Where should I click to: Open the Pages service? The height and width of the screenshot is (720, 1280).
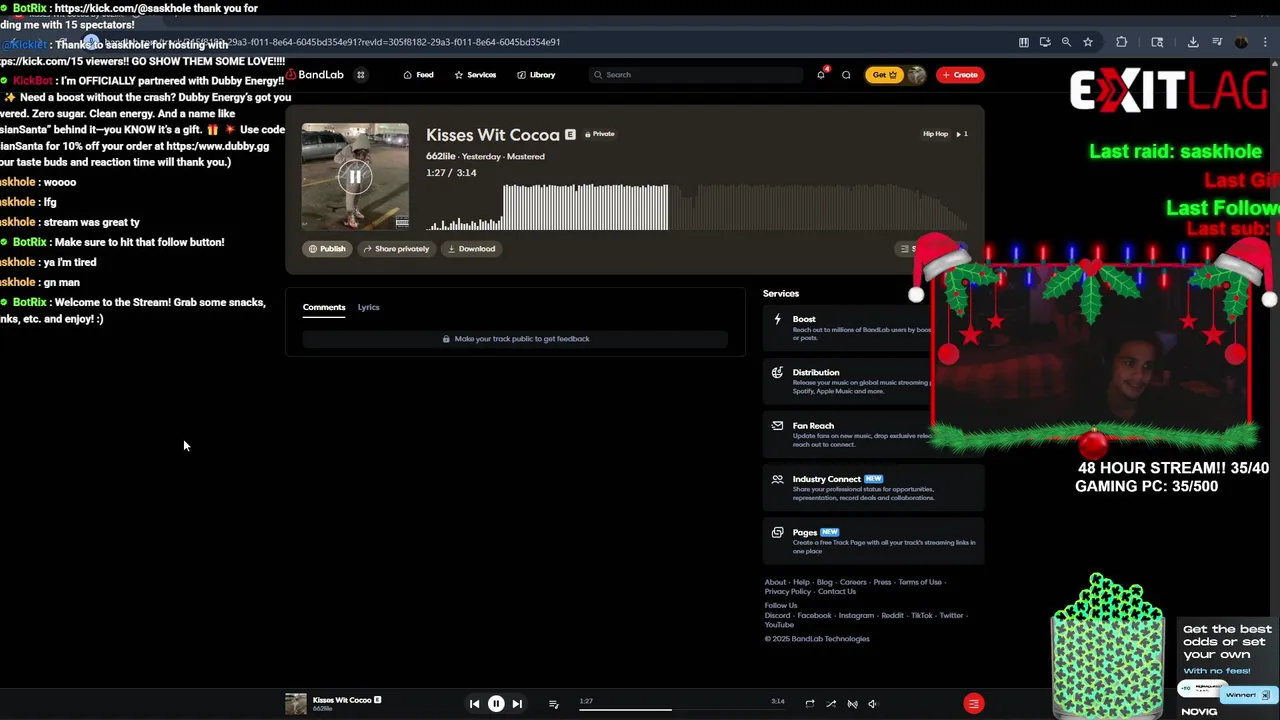pos(873,540)
